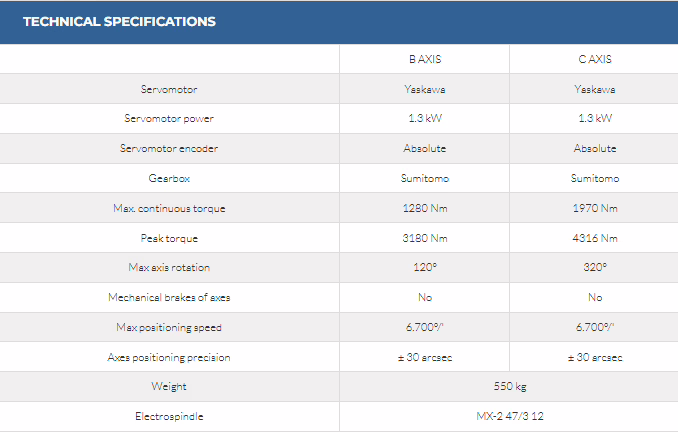Click the Peak torque row label

tap(169, 238)
